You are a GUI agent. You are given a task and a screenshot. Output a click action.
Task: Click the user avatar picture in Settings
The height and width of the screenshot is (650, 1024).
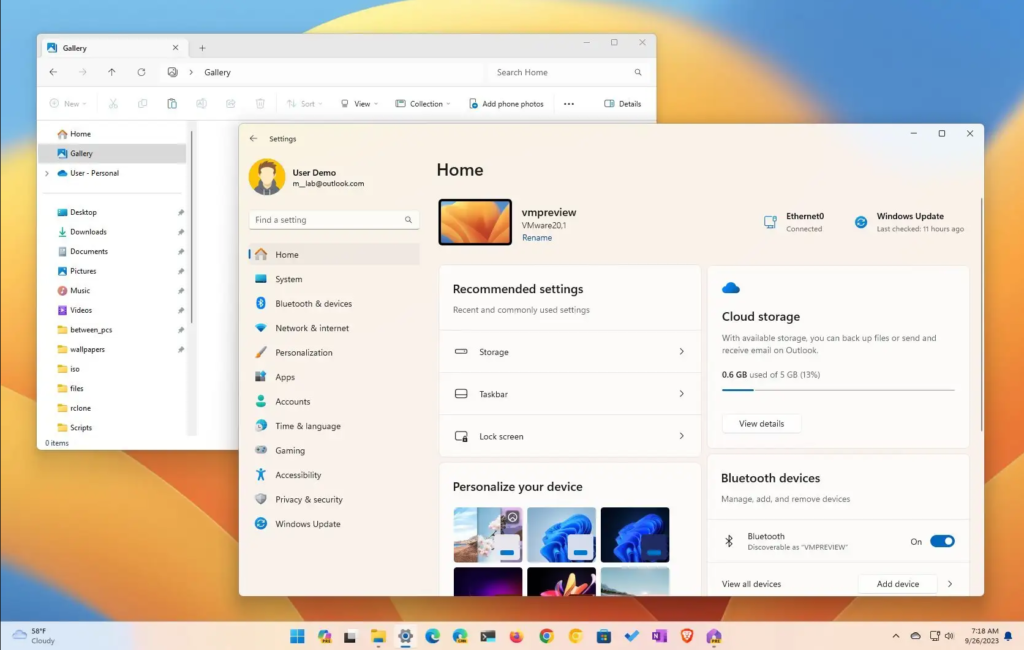point(266,176)
